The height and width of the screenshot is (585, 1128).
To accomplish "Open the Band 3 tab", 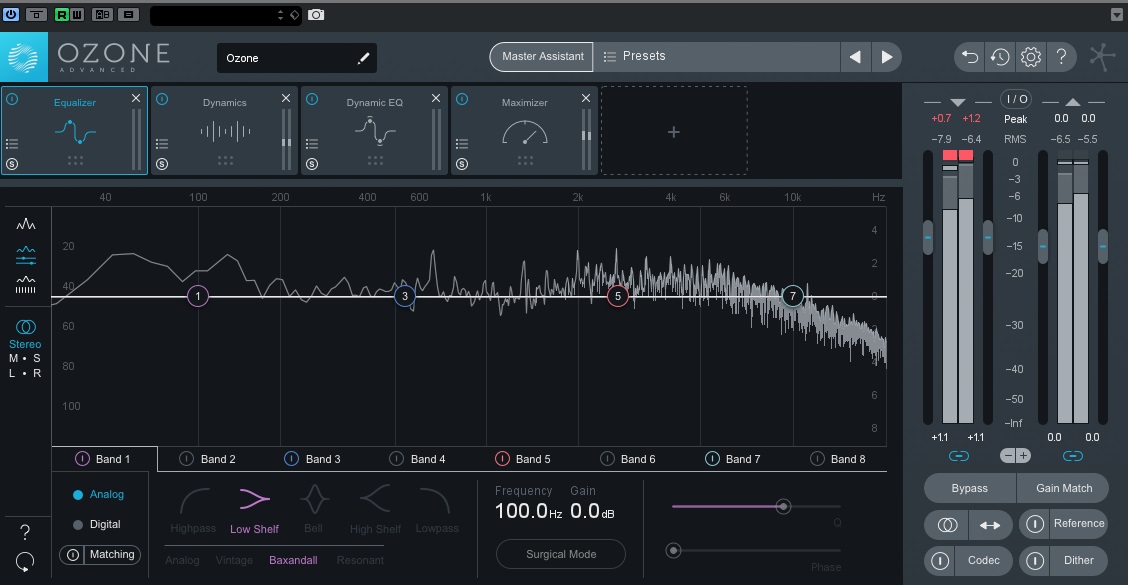I will coord(313,459).
